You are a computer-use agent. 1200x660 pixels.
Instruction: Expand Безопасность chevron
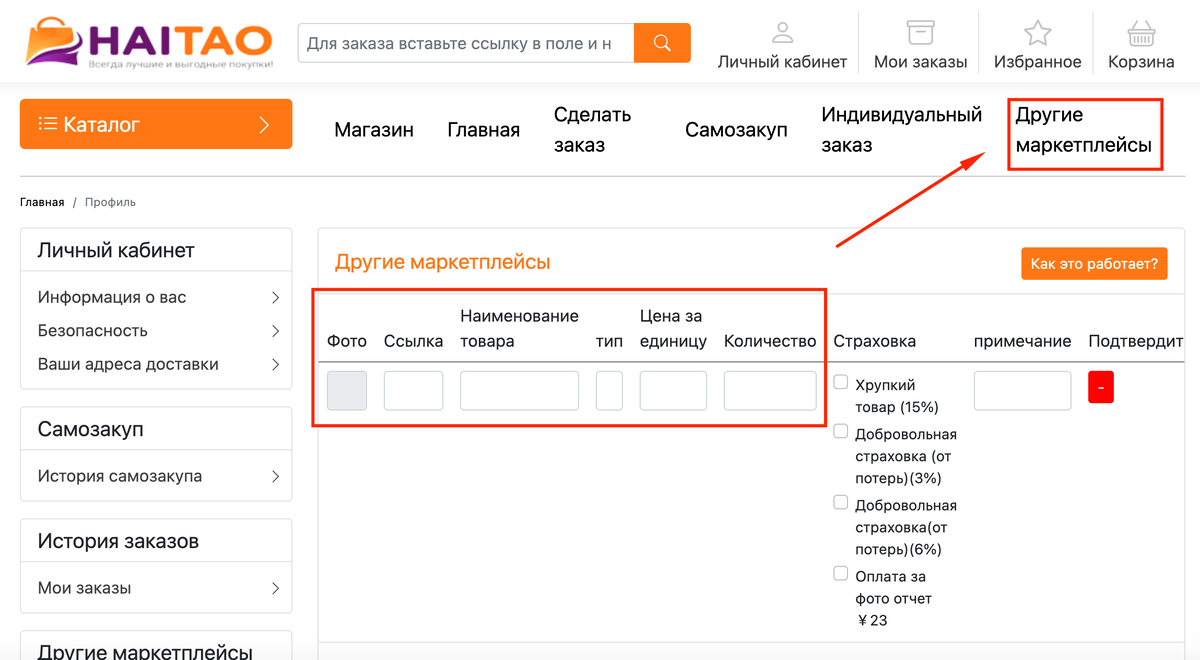click(275, 331)
